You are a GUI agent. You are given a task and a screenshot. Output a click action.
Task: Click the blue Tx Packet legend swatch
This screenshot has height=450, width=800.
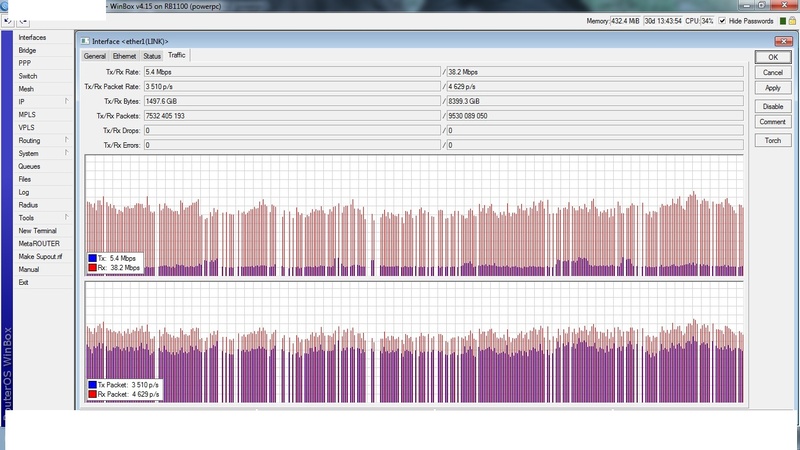pyautogui.click(x=92, y=385)
